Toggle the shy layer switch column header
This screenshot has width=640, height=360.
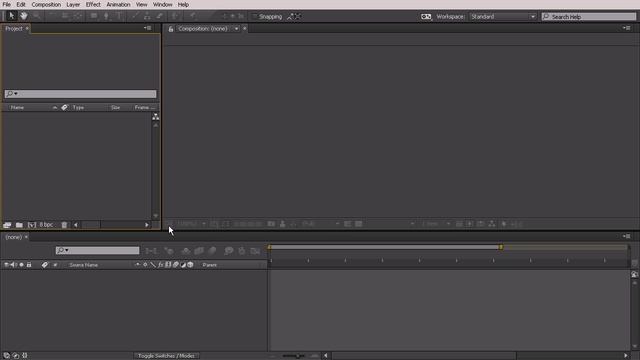click(138, 265)
